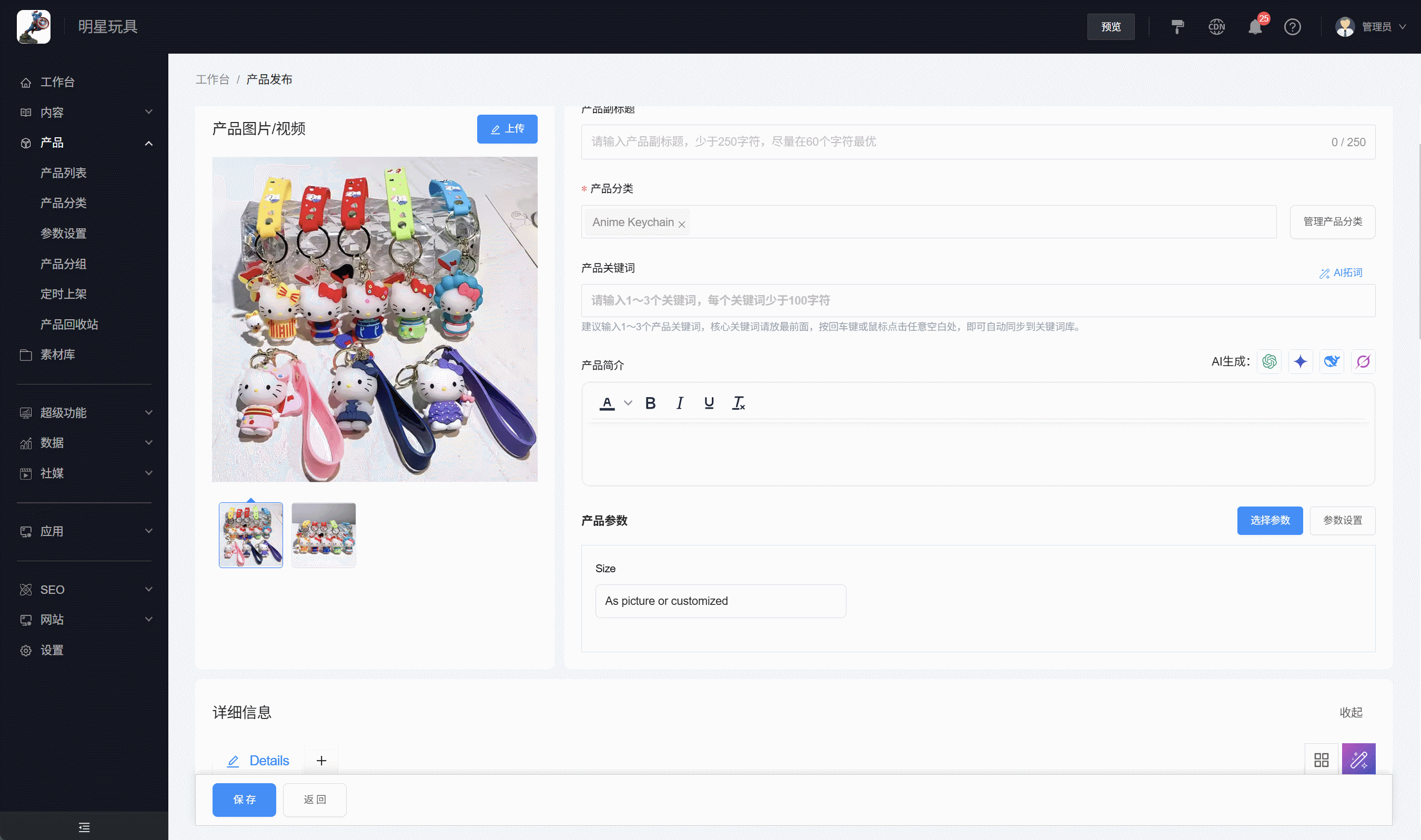This screenshot has height=840, width=1421.
Task: Remove the Anime Keychain category tag
Action: click(x=681, y=224)
